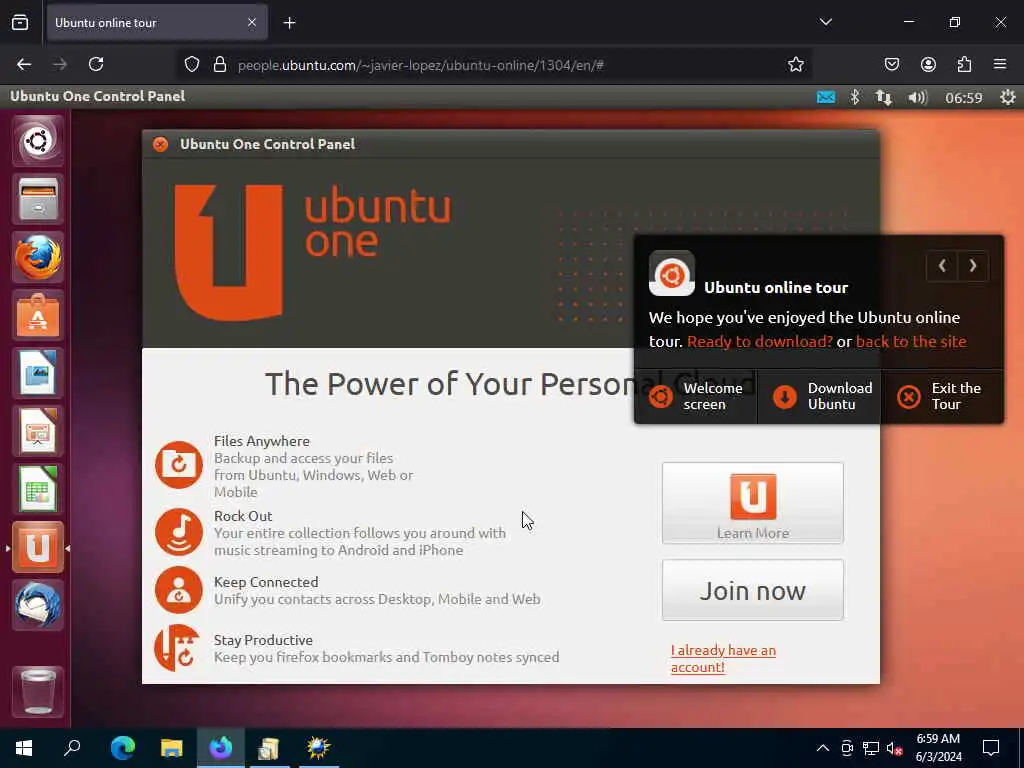Image resolution: width=1024 pixels, height=768 pixels.
Task: Open the Ubuntu Dash home launcher icon
Action: tap(38, 140)
